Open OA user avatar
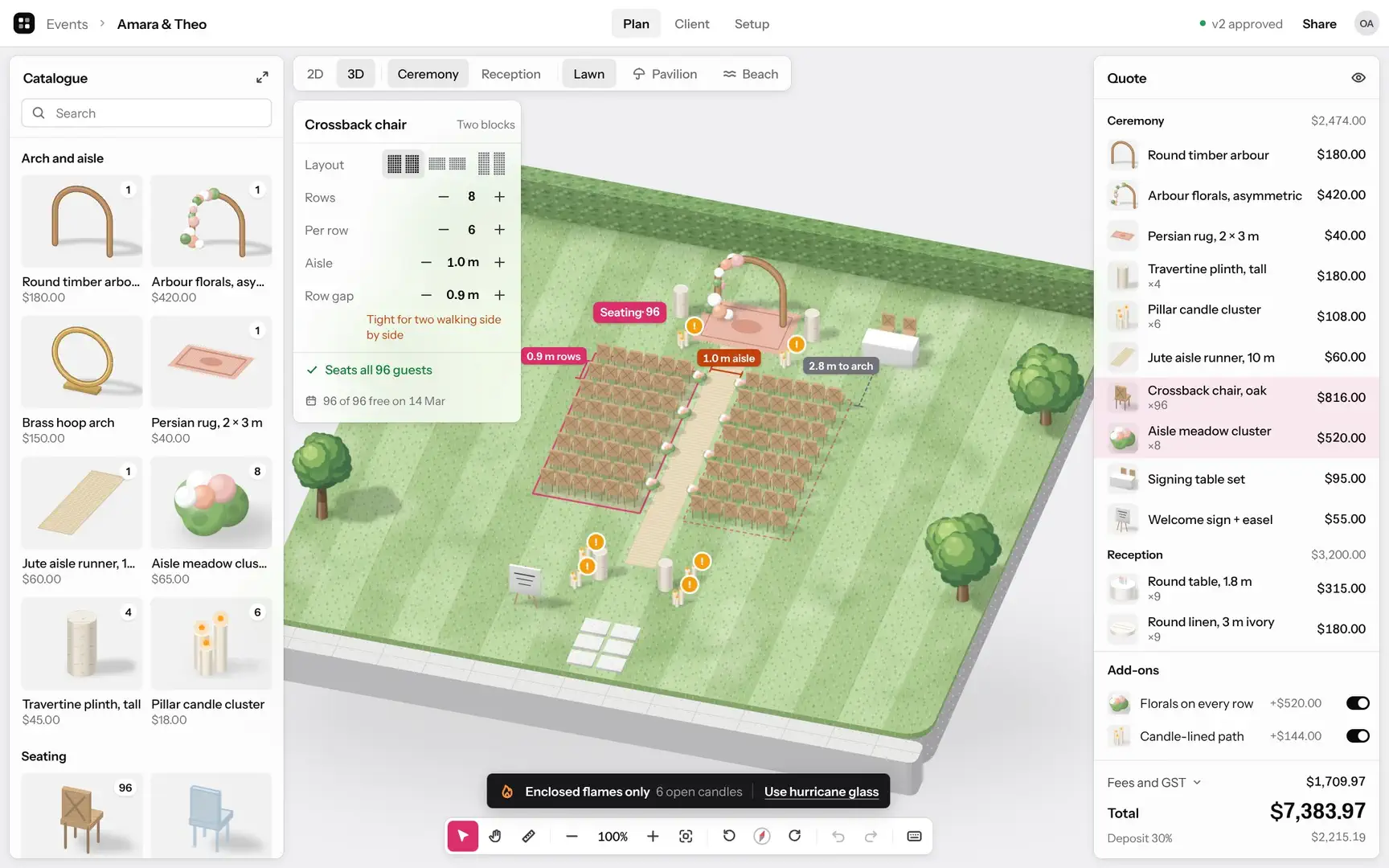Screen dimensions: 1389x868 point(1366,24)
